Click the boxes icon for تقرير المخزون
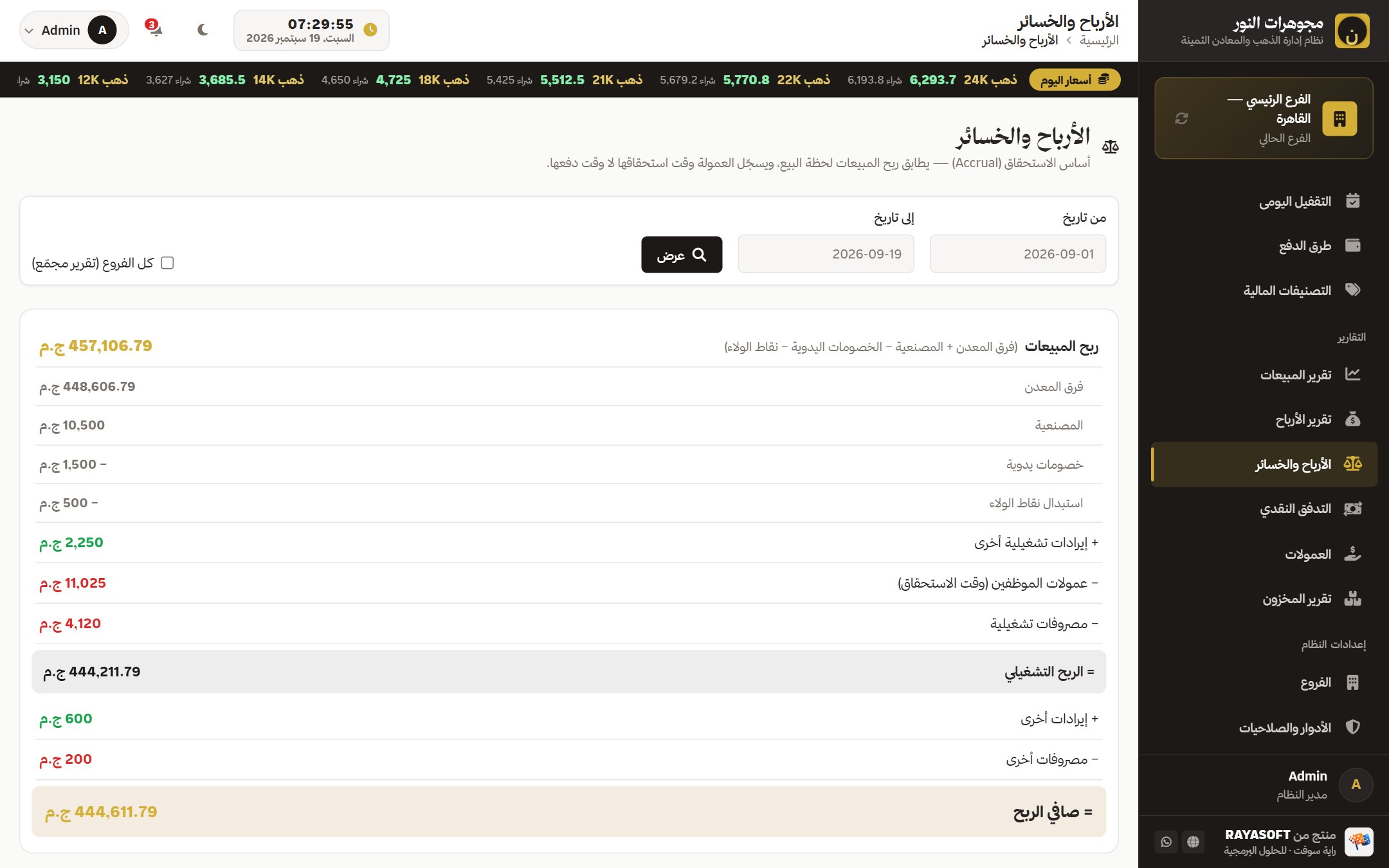 point(1353,599)
